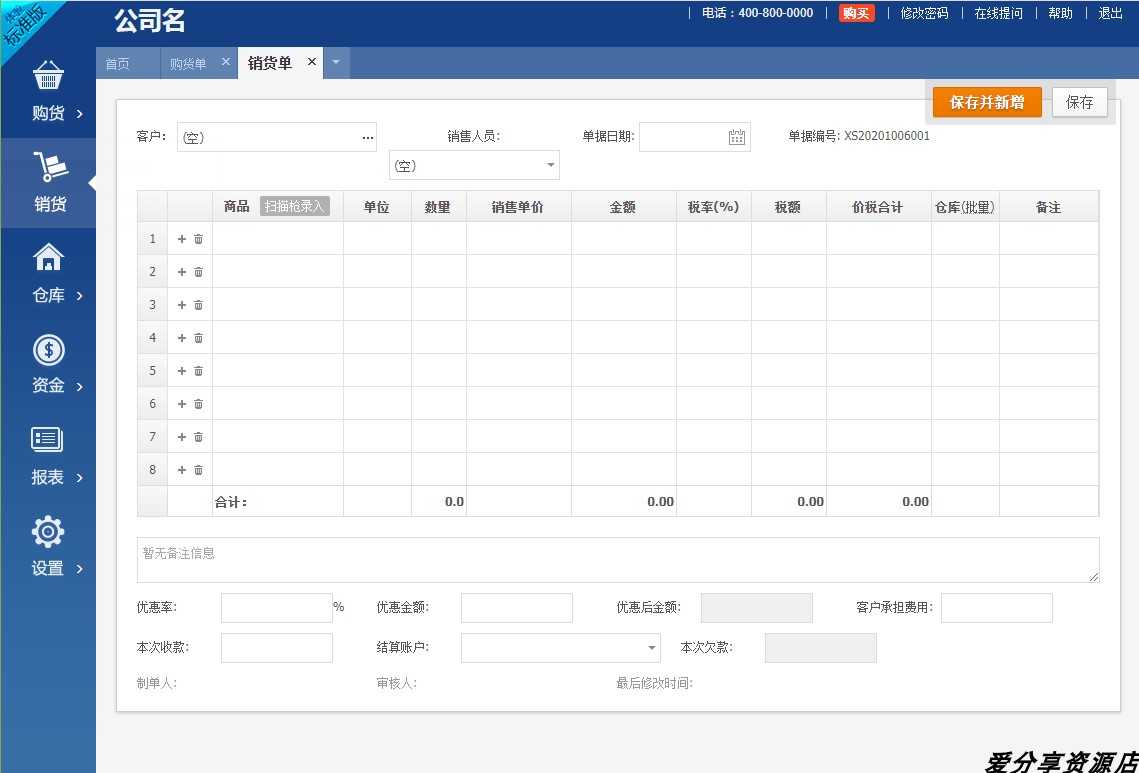Expand the 仓库 submenu arrow

coord(80,296)
